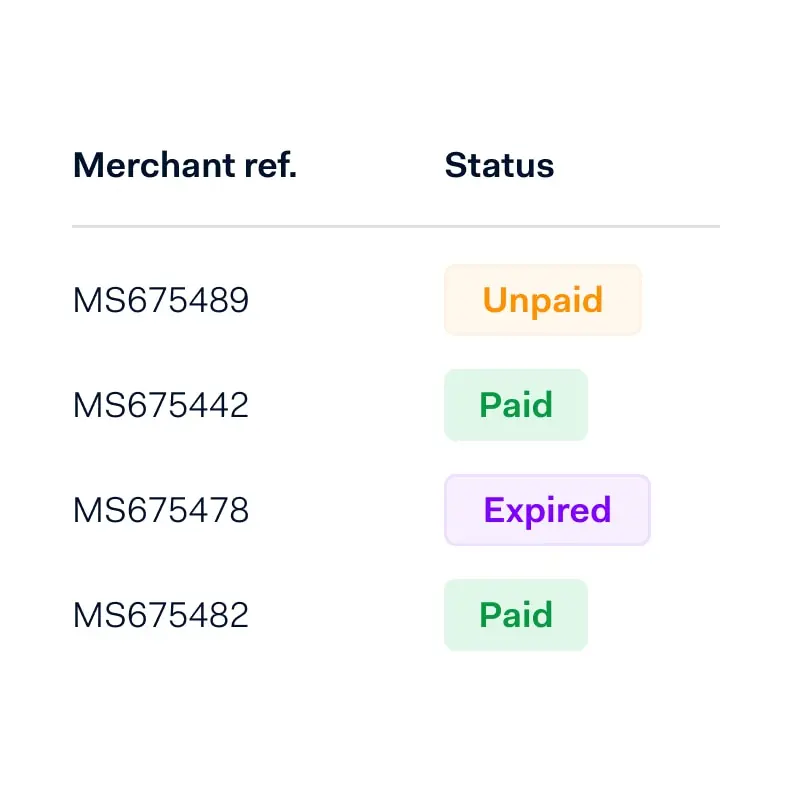
Task: Click the Paid badge for MS675482
Action: click(516, 615)
